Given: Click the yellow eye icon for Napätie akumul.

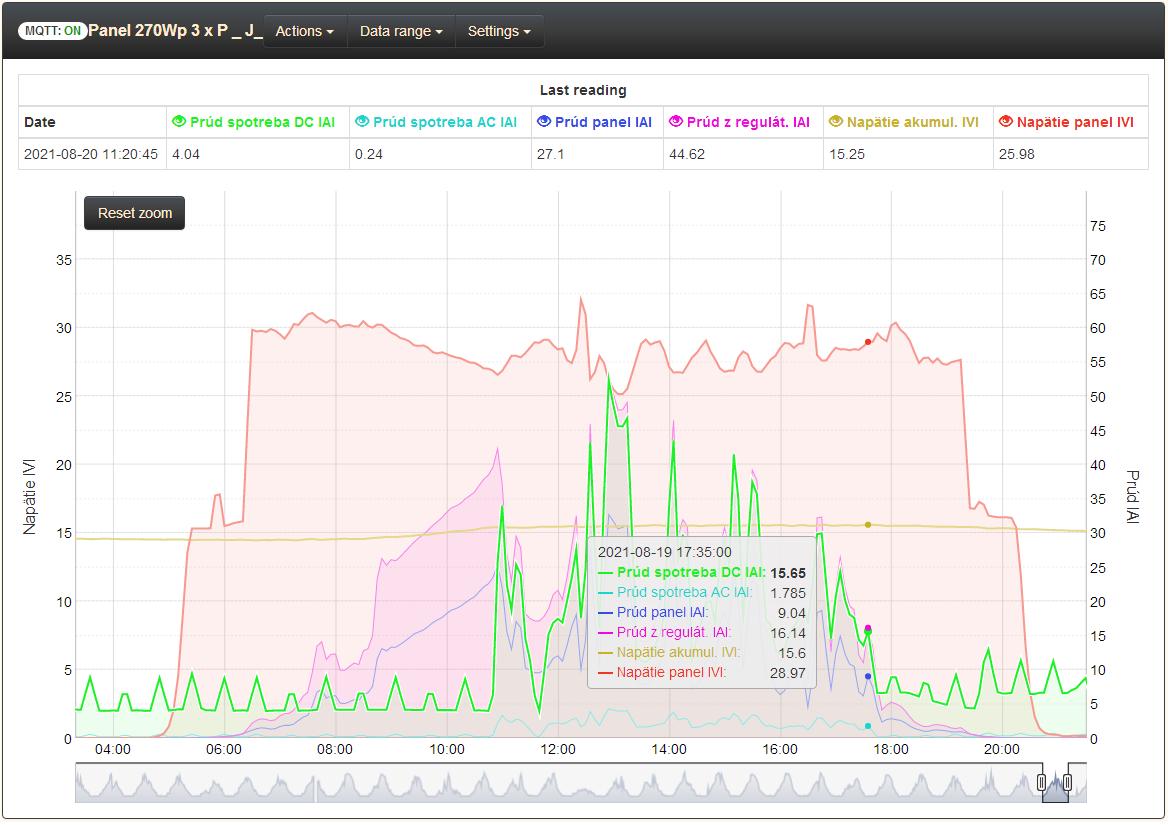Looking at the screenshot, I should 836,122.
